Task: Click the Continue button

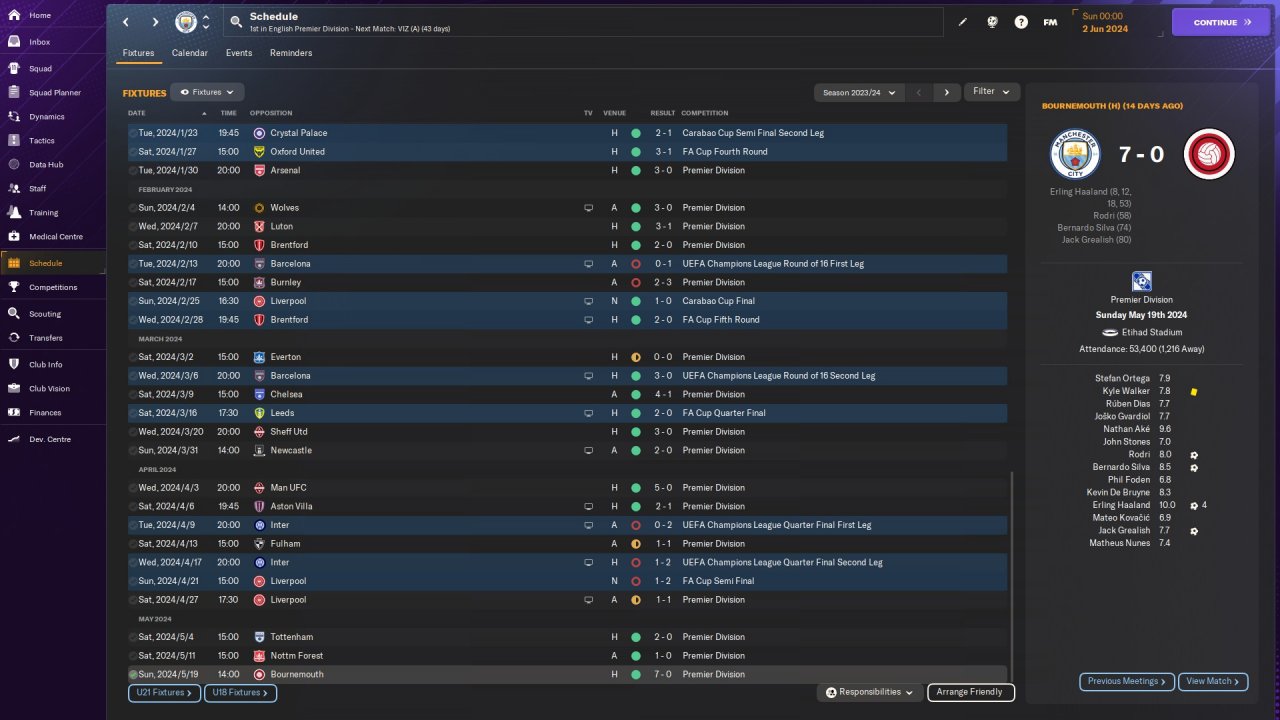Action: pyautogui.click(x=1221, y=22)
